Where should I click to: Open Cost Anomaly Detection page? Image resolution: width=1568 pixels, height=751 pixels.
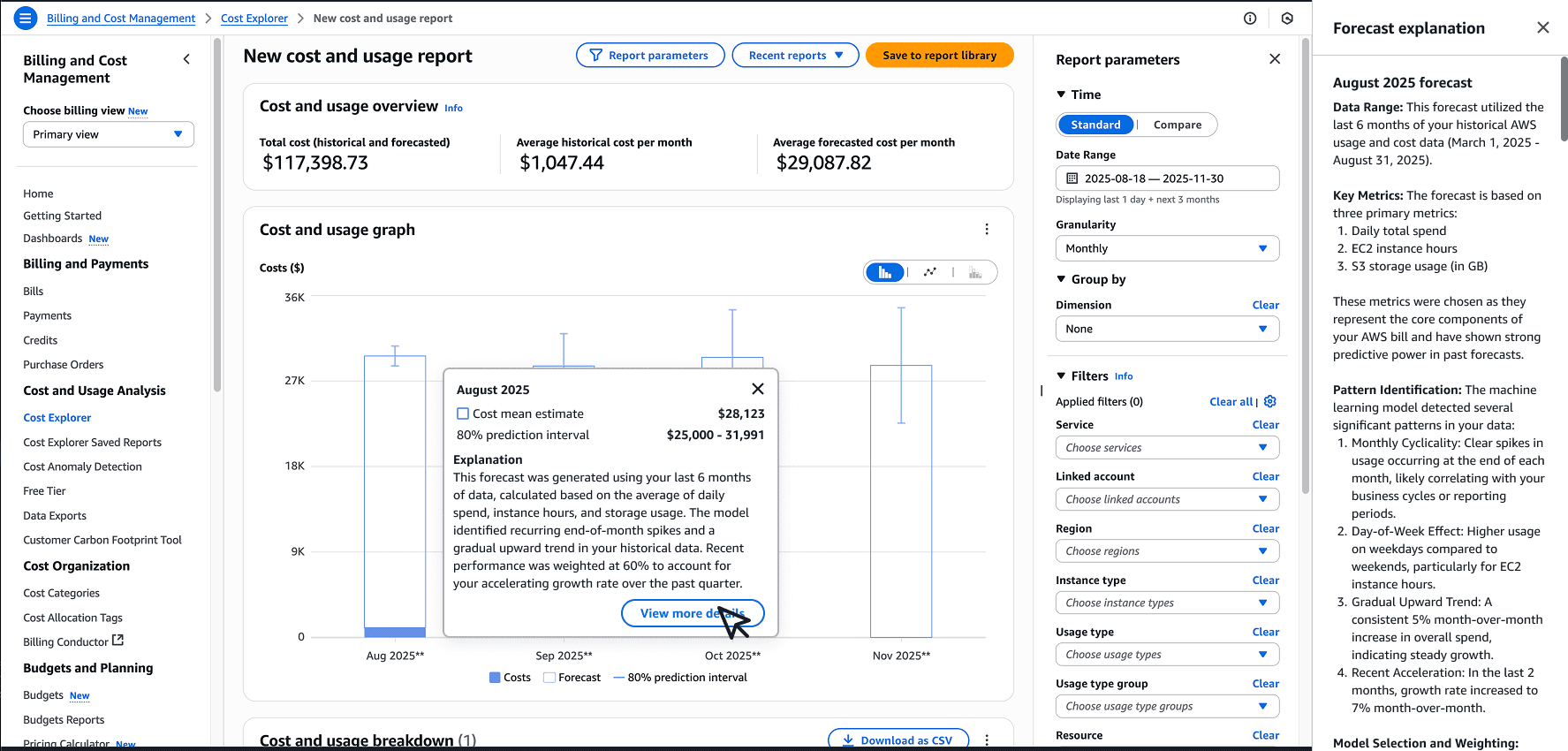click(82, 467)
